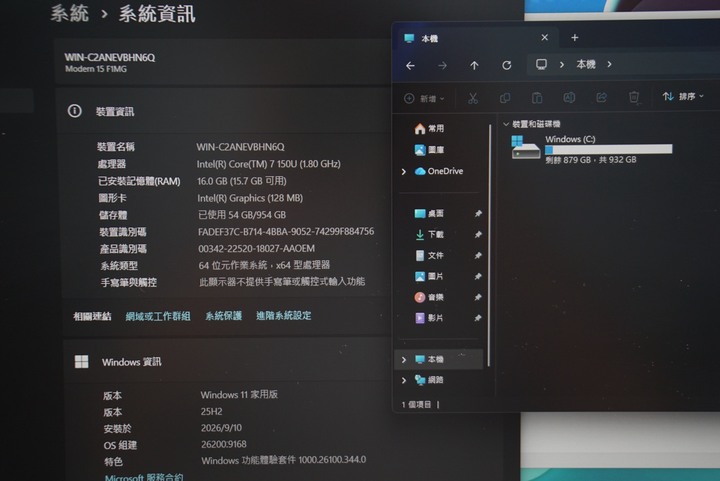Viewport: 720px width, 481px height.
Task: Open the 常用 Home item in sidebar
Action: tap(429, 129)
